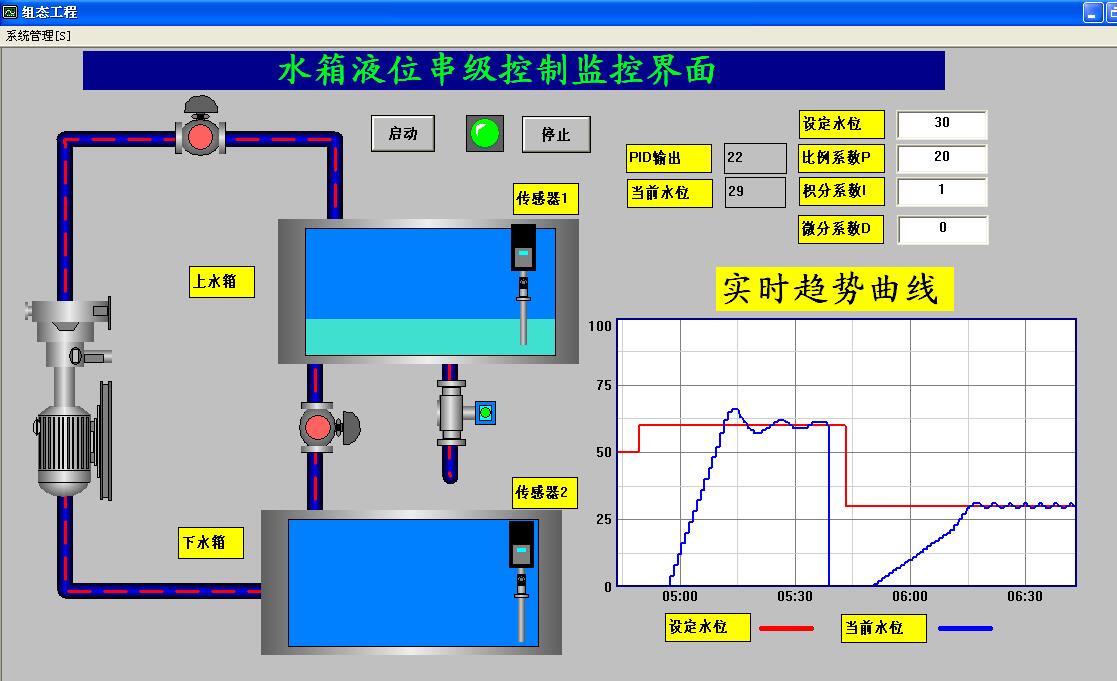
Task: Click the 水箱液位串级控制监控界面 title banner
Action: coord(514,71)
